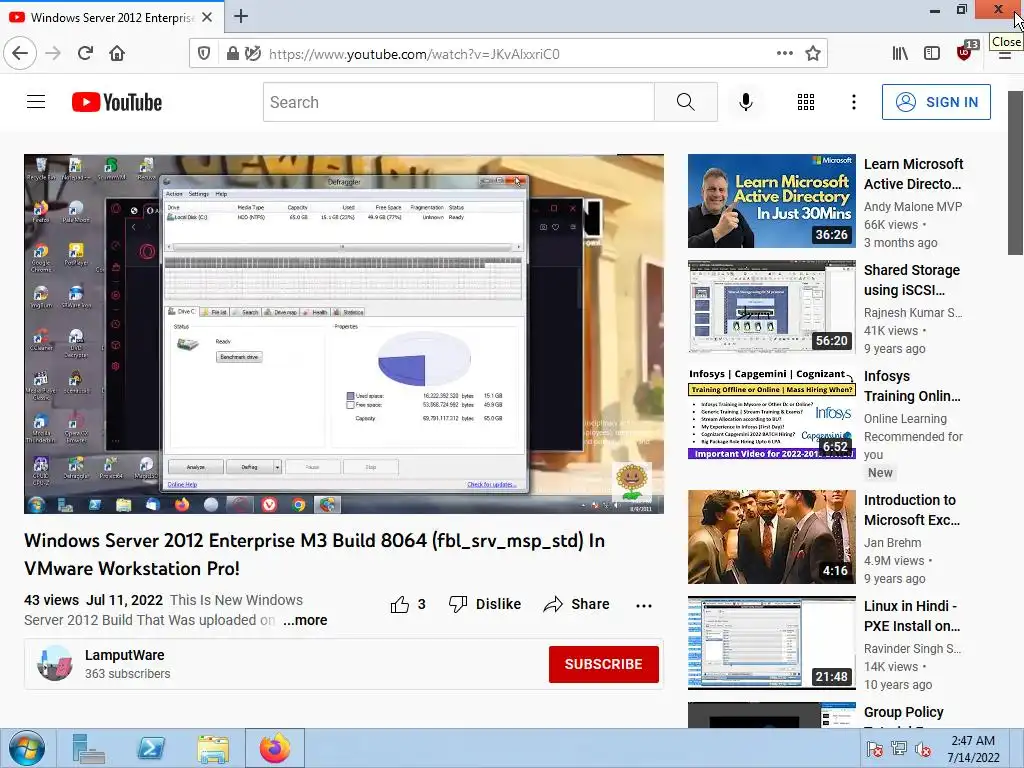Click the muted volume tray icon
Image resolution: width=1024 pixels, height=768 pixels.
(x=923, y=749)
